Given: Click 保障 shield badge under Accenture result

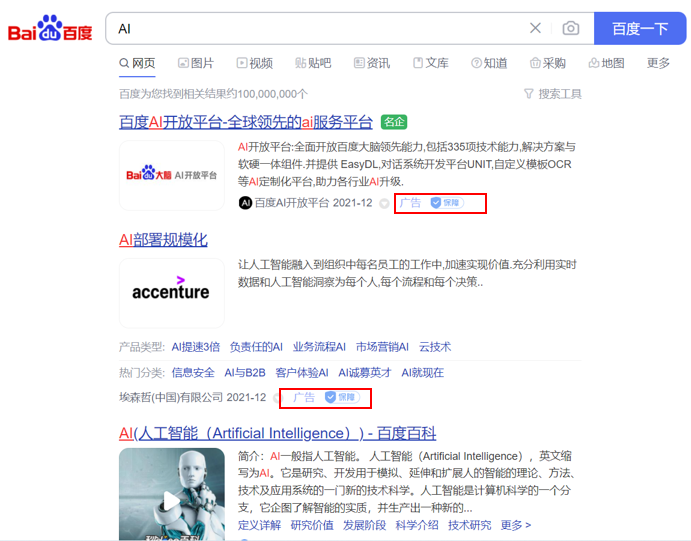Looking at the screenshot, I should click(342, 397).
